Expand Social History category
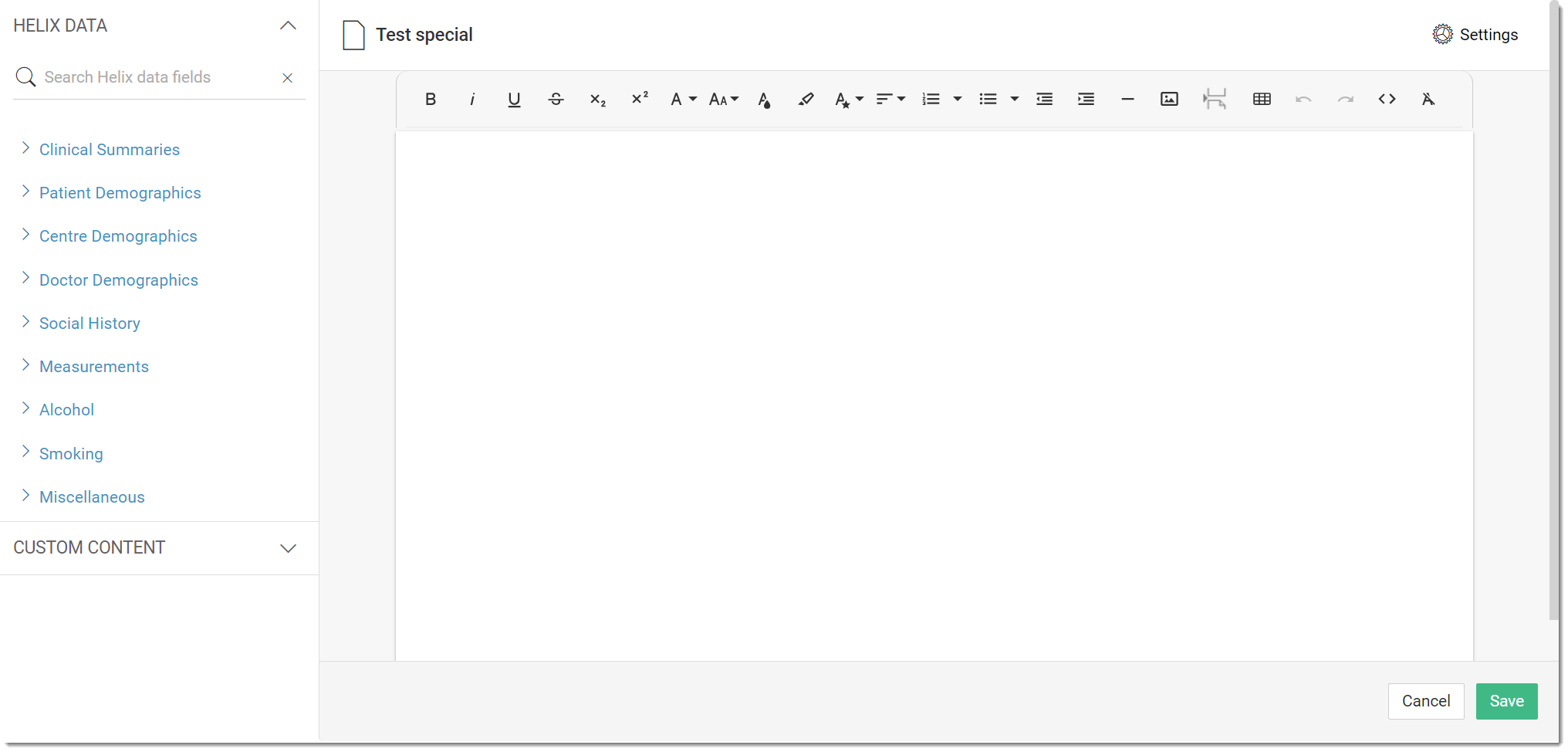This screenshot has height=752, width=1568. 90,323
